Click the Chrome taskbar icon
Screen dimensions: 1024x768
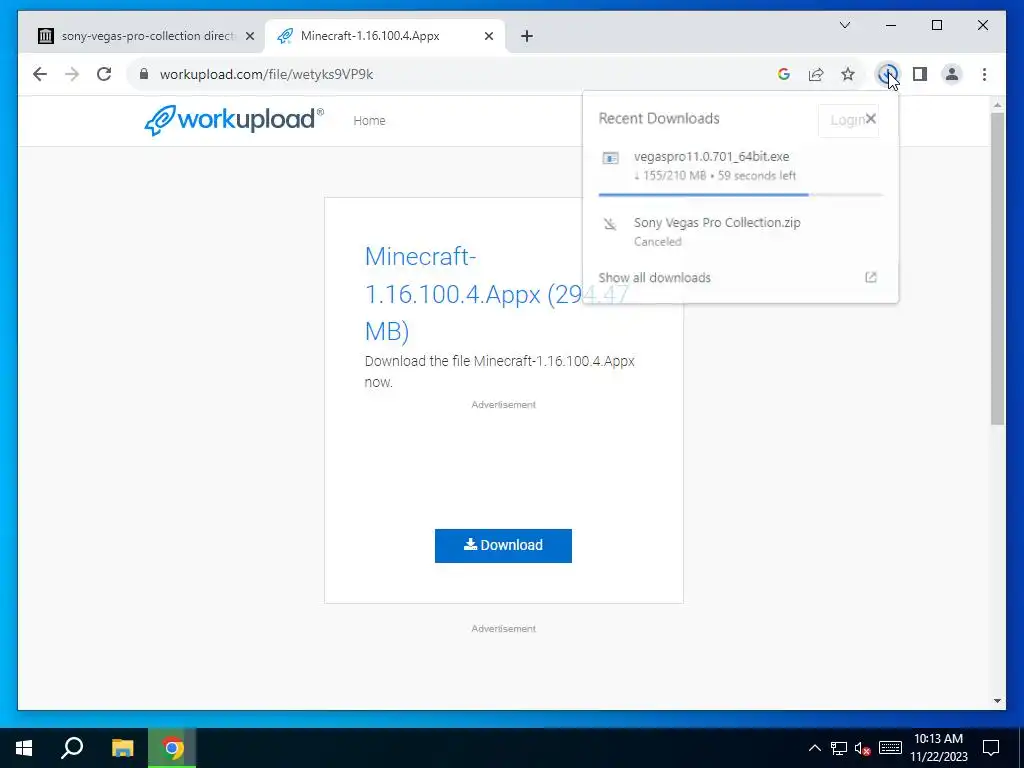(172, 748)
